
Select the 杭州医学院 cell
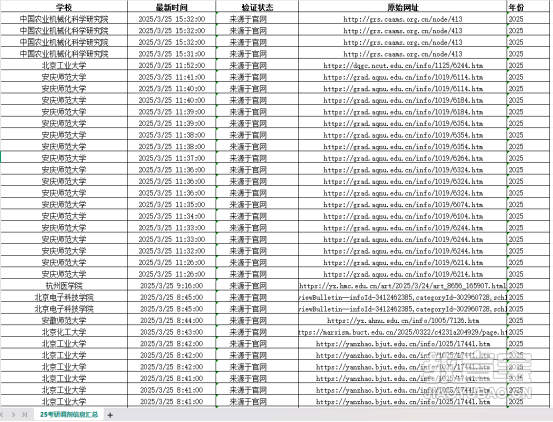click(x=64, y=286)
